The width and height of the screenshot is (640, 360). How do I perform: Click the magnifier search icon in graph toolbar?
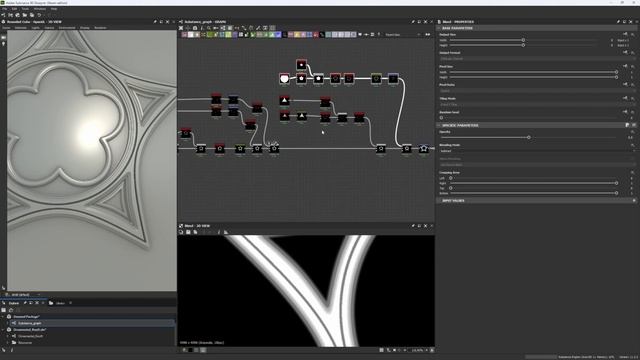(209, 28)
